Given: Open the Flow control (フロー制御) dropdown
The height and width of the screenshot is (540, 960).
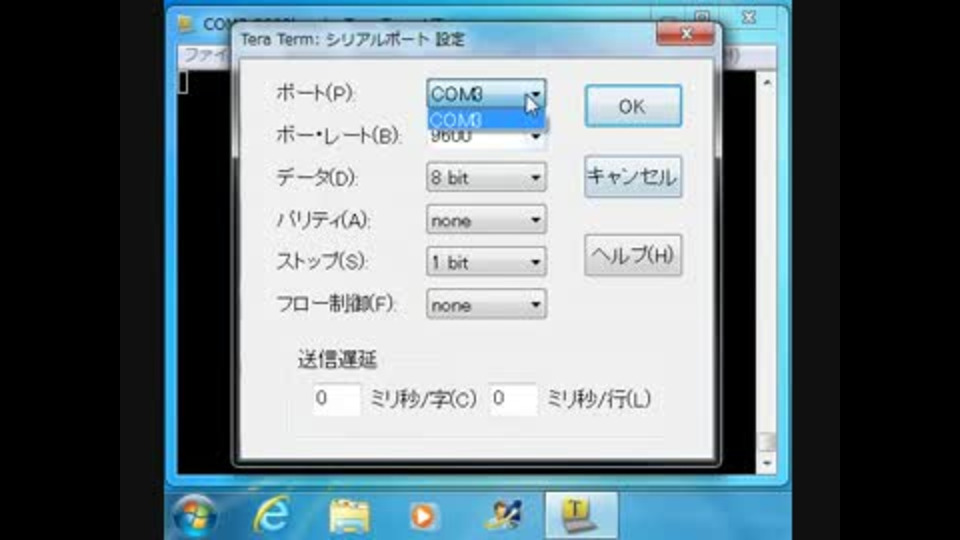Looking at the screenshot, I should 486,304.
